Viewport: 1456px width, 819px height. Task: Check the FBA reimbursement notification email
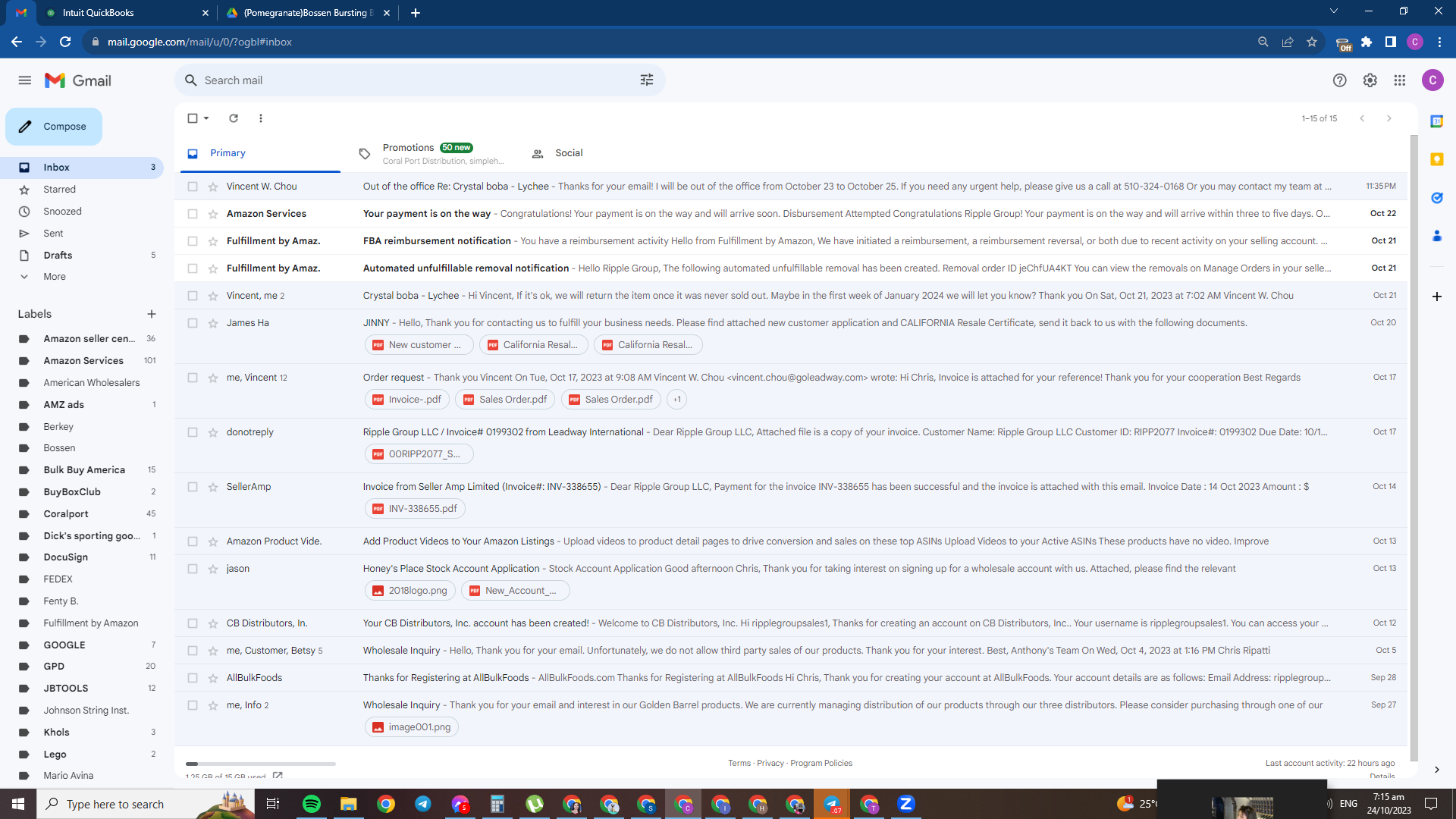(x=193, y=241)
